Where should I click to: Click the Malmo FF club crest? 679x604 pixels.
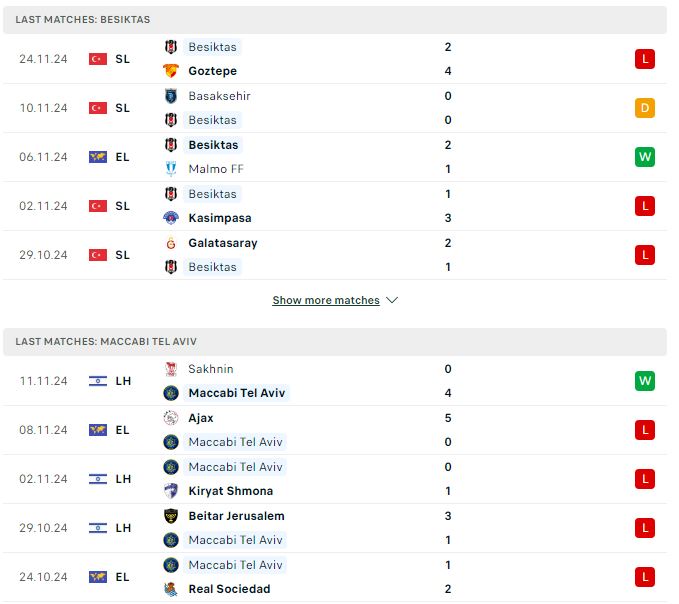171,168
